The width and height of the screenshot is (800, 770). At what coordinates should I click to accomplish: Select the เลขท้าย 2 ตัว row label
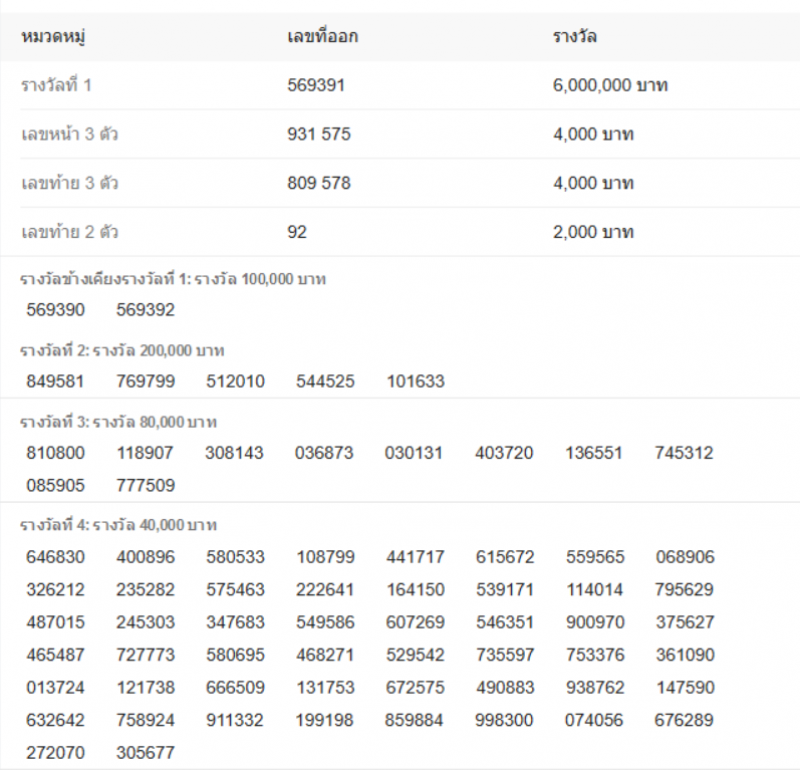[x=69, y=232]
